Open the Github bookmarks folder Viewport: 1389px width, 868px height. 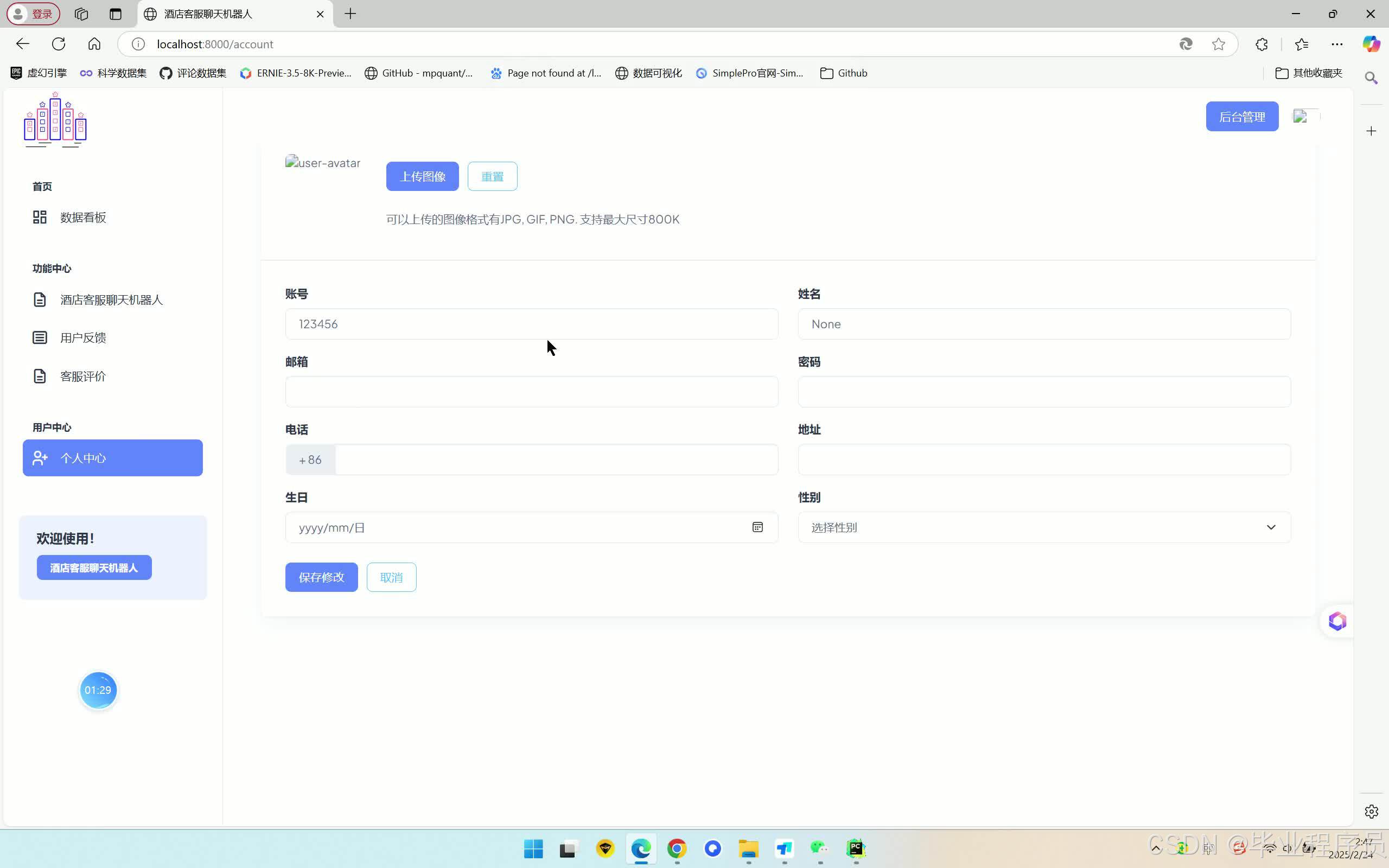pos(843,73)
